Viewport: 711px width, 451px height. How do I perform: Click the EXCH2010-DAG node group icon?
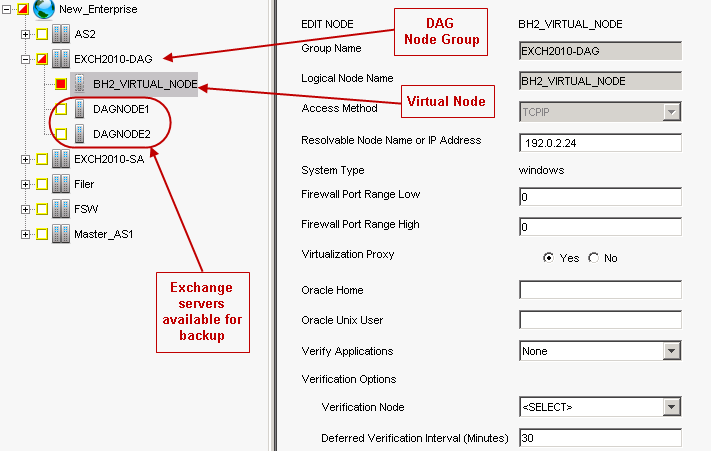click(61, 60)
